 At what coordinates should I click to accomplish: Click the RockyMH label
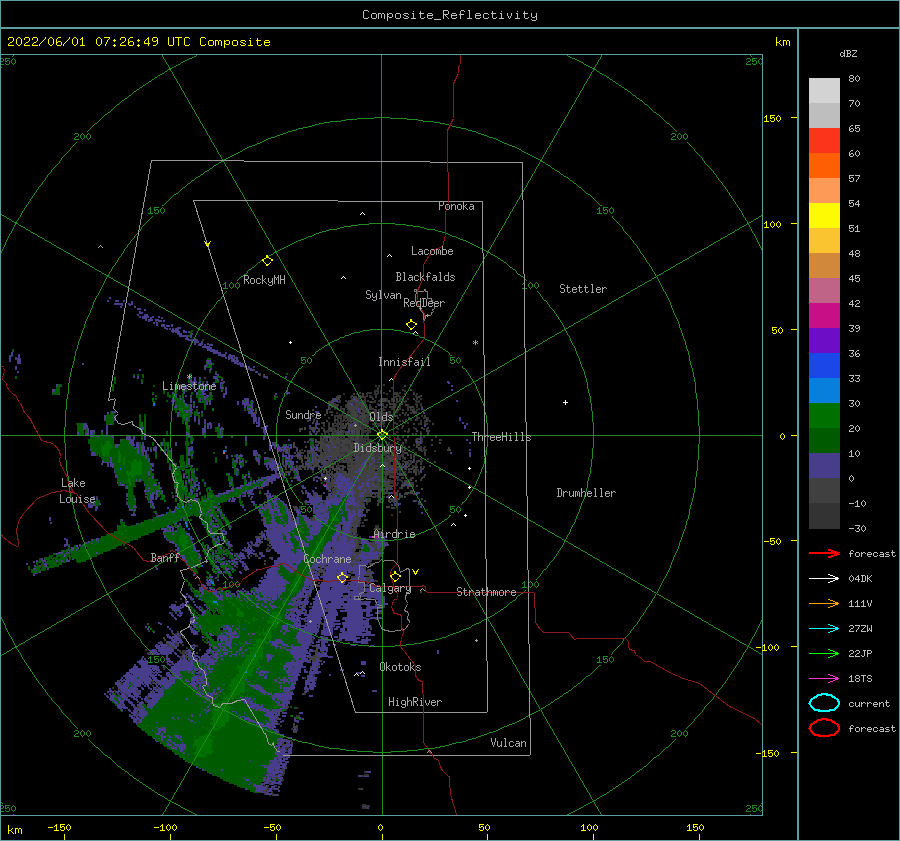pos(264,280)
